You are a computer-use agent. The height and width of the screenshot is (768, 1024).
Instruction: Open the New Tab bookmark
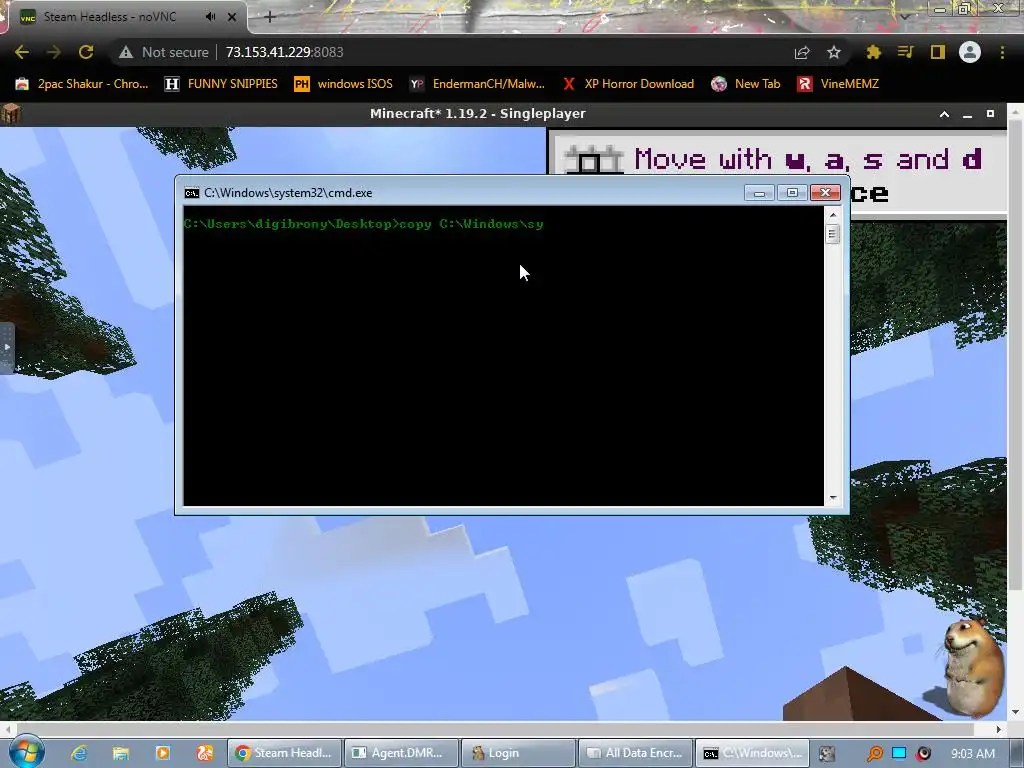[746, 84]
